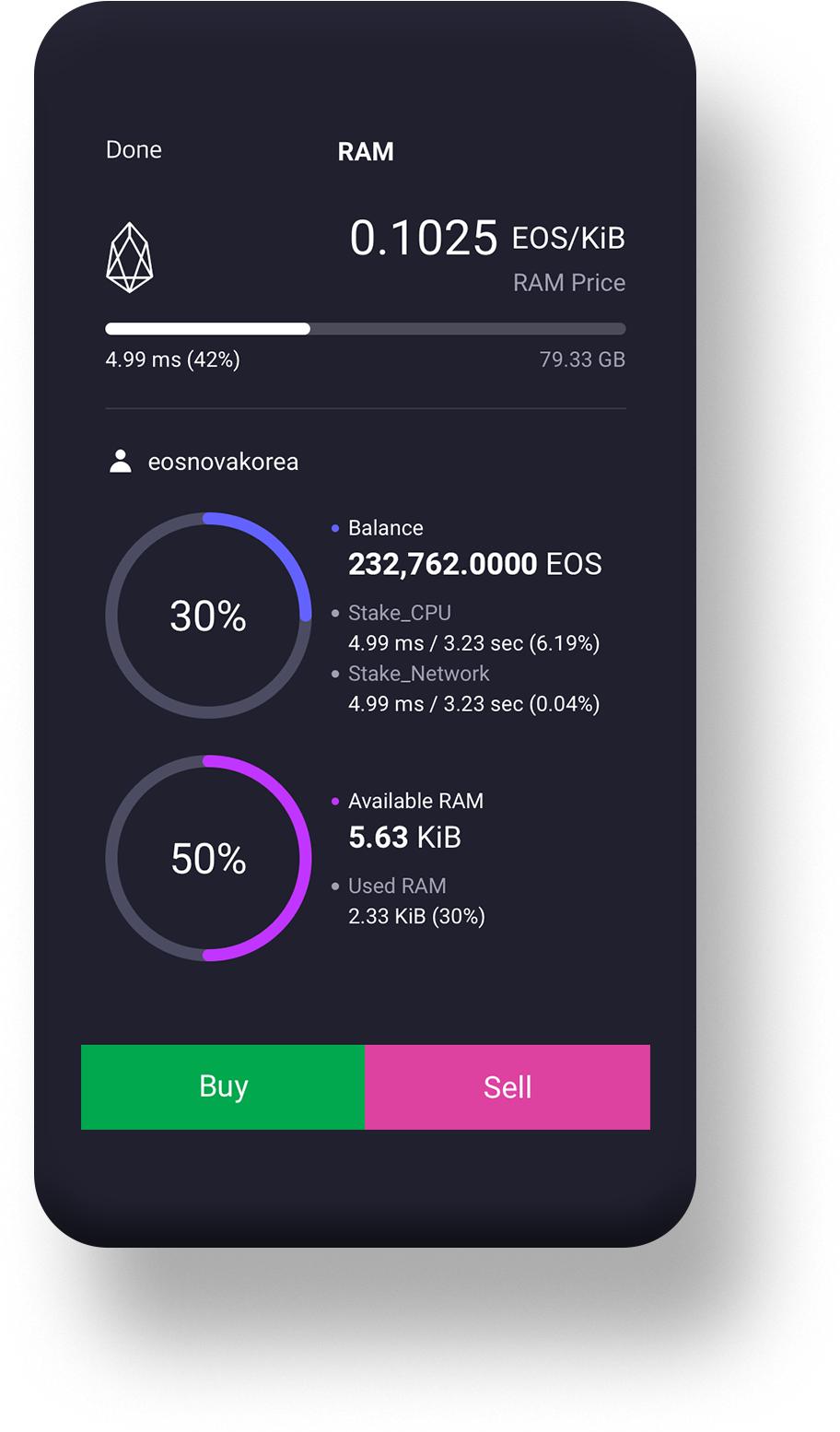Image resolution: width=840 pixels, height=1432 pixels.
Task: Click the 30% circular balance gauge
Action: (x=208, y=616)
